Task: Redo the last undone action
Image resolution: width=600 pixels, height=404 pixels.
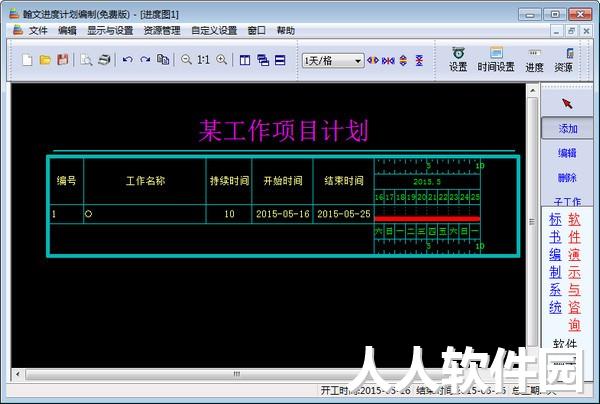Action: click(x=145, y=60)
